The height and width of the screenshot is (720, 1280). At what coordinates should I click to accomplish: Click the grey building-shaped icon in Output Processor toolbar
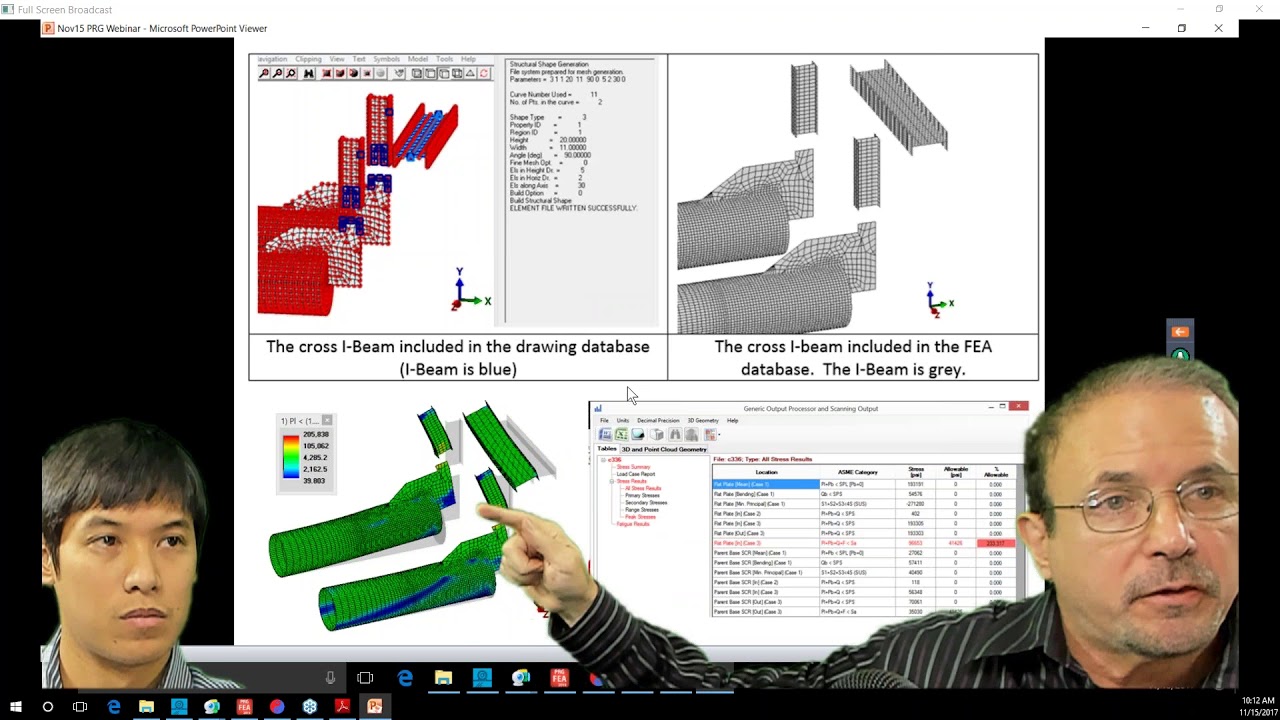click(692, 434)
